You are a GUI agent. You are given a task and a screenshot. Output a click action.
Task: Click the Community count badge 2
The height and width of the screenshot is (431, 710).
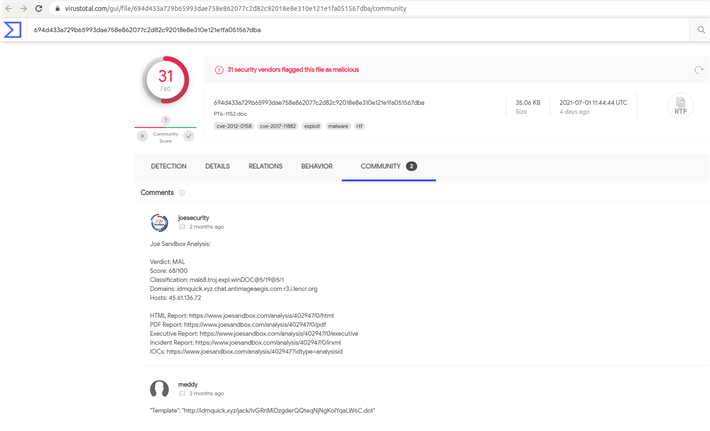point(411,166)
